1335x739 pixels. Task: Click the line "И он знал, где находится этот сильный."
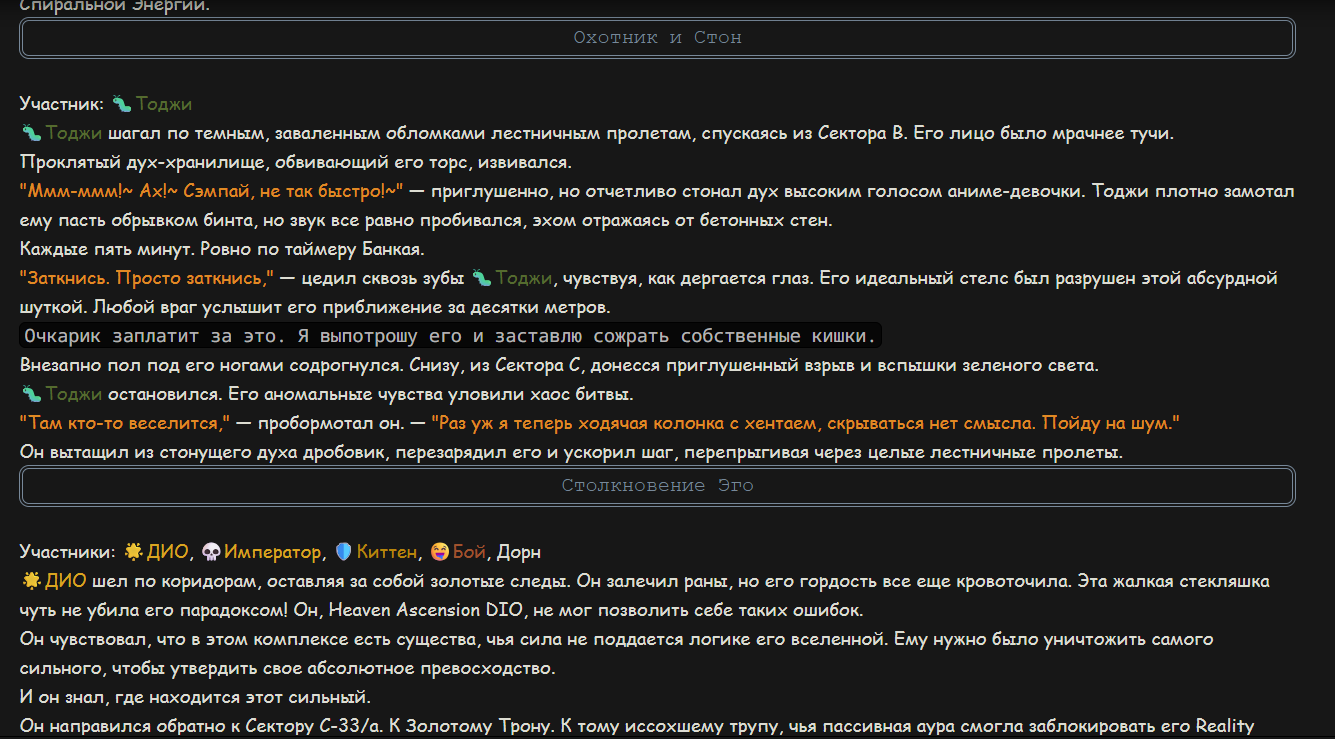[196, 697]
